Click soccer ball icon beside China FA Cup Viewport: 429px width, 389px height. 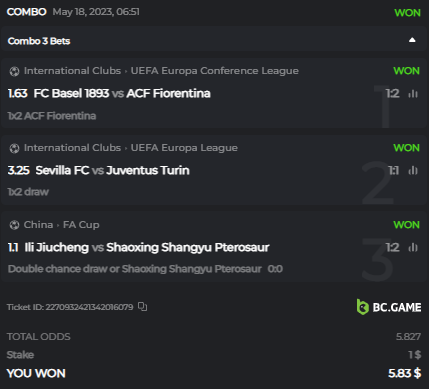point(14,225)
